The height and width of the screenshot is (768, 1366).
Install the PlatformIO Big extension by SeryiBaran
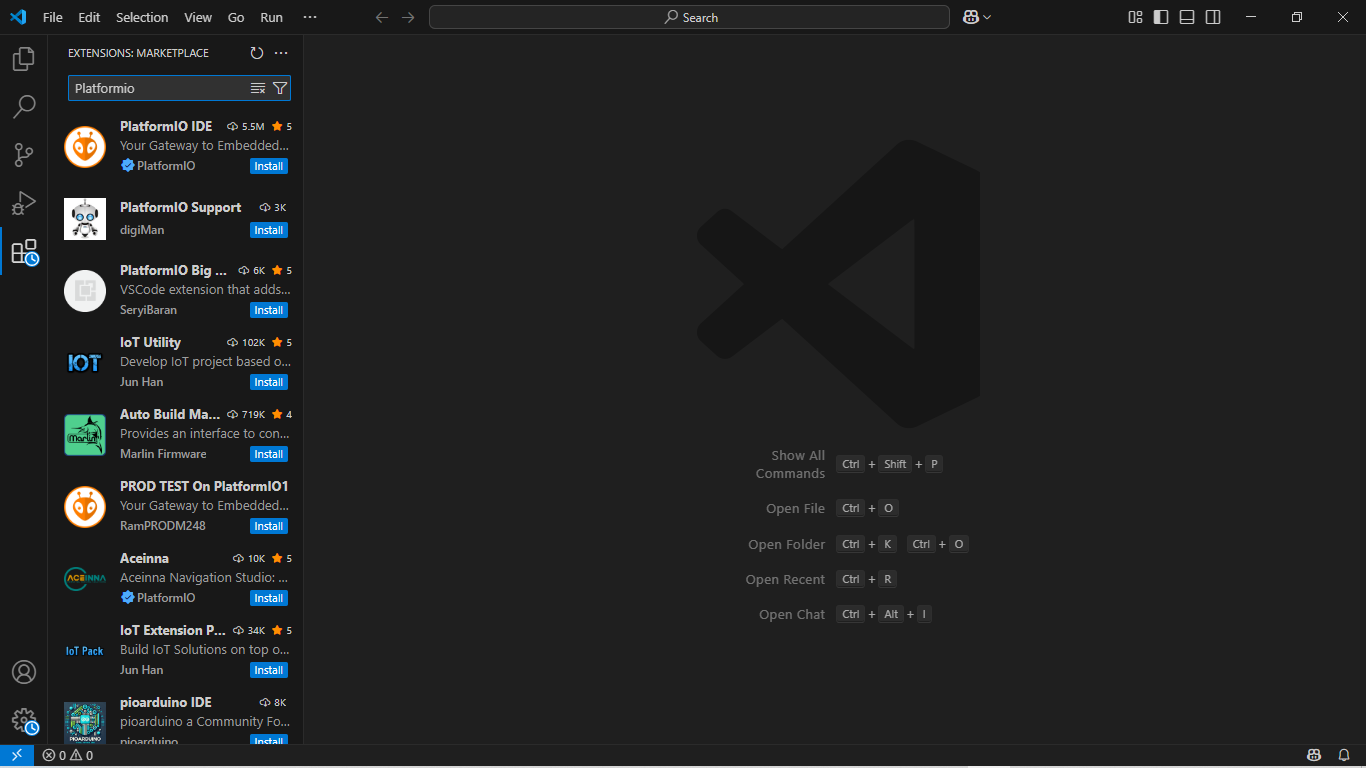tap(269, 310)
